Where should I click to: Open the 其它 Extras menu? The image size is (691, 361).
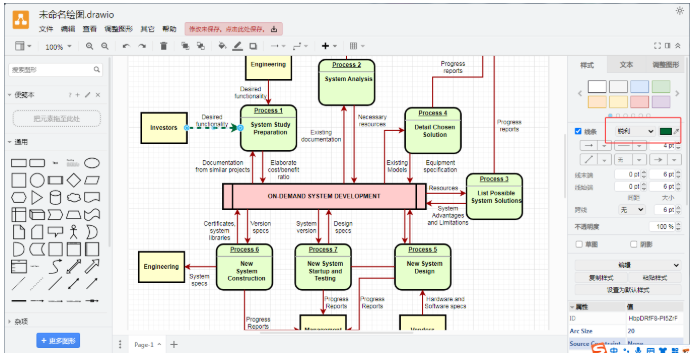(x=147, y=29)
